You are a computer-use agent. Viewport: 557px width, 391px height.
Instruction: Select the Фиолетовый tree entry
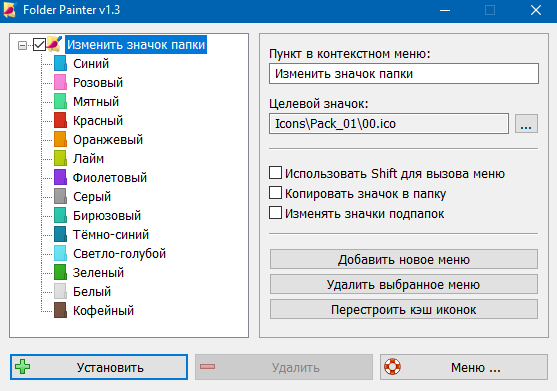110,178
